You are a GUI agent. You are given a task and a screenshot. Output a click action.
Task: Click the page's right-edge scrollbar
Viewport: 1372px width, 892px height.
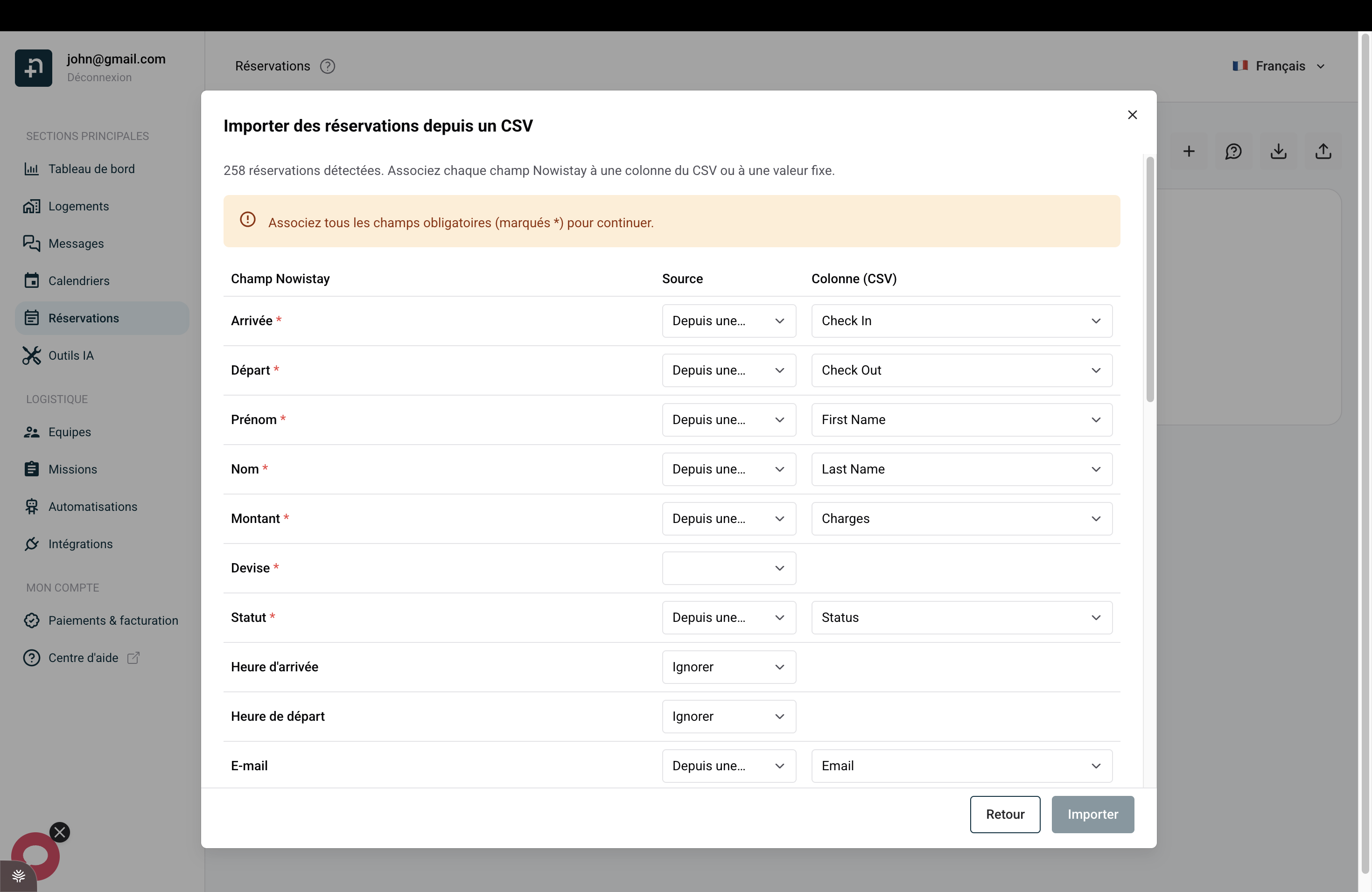click(x=1365, y=454)
